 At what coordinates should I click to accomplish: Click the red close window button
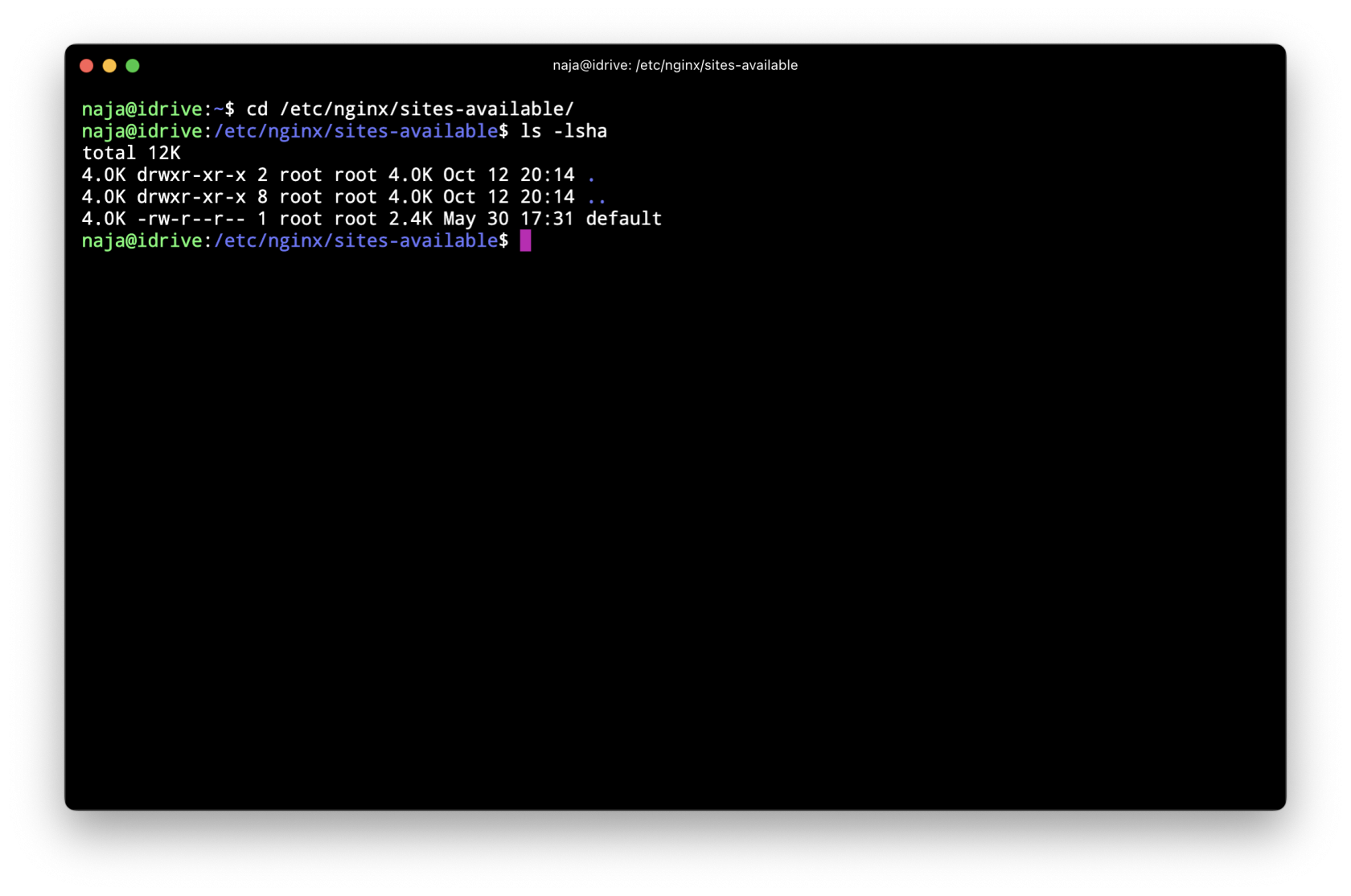[x=87, y=66]
